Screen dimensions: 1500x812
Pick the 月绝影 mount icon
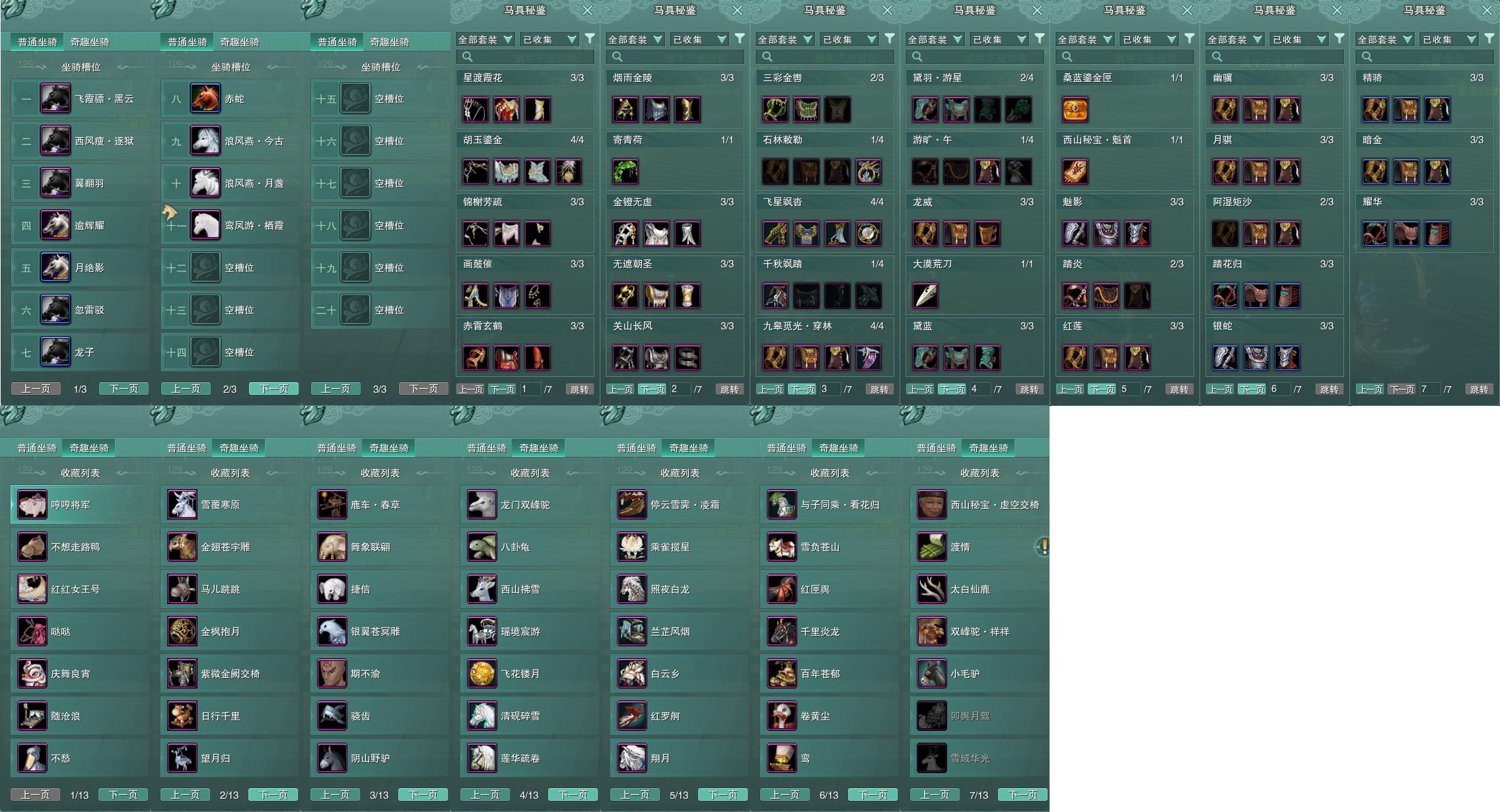[x=55, y=267]
